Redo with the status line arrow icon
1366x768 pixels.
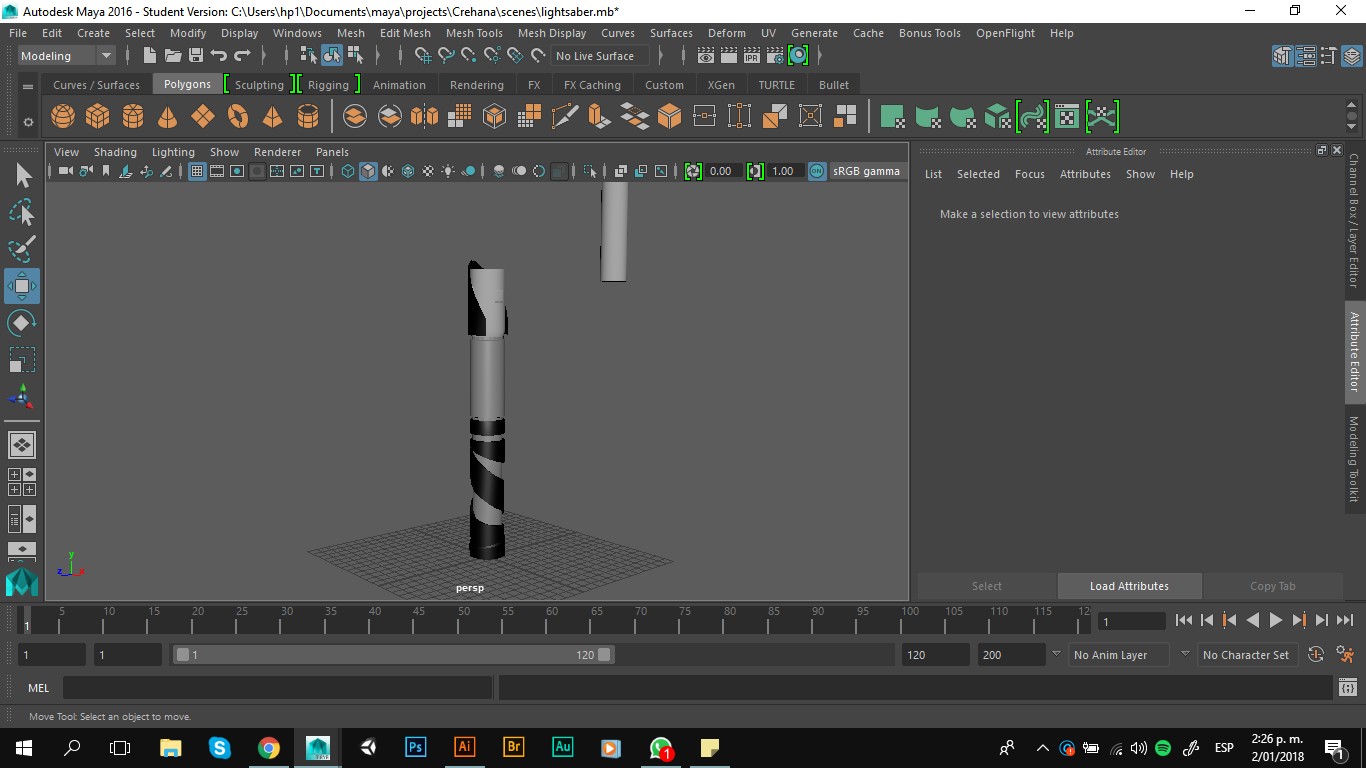(x=242, y=56)
